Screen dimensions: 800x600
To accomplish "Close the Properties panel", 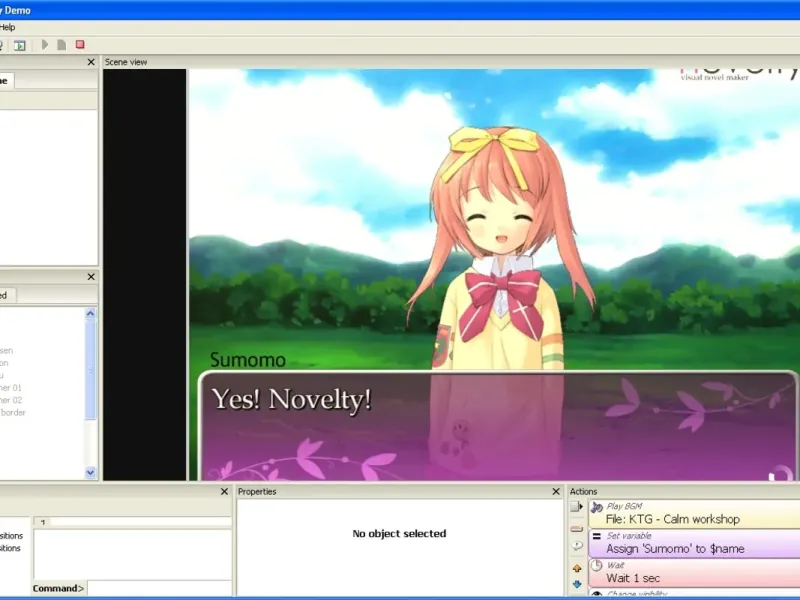I will coord(556,491).
